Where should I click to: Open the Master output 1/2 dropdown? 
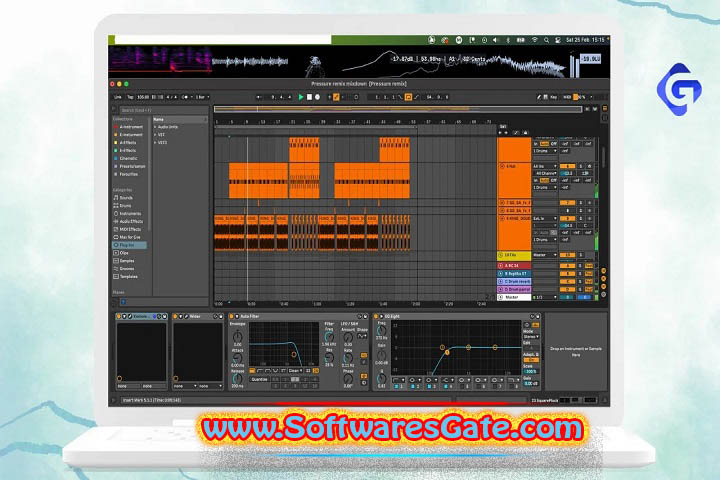click(x=545, y=297)
